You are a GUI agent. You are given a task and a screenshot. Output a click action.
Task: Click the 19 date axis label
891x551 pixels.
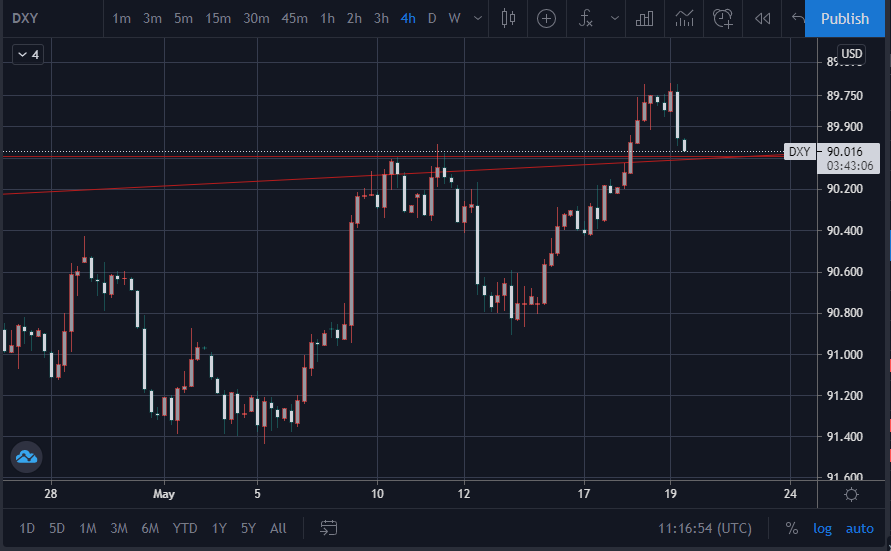671,494
